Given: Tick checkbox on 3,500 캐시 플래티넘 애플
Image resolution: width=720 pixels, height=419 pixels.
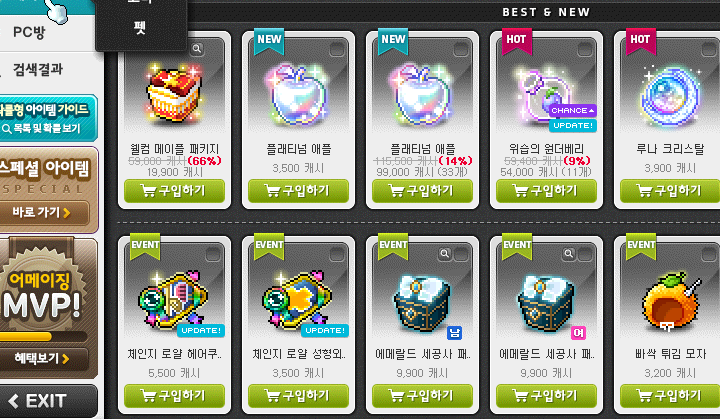Looking at the screenshot, I should click(x=337, y=49).
